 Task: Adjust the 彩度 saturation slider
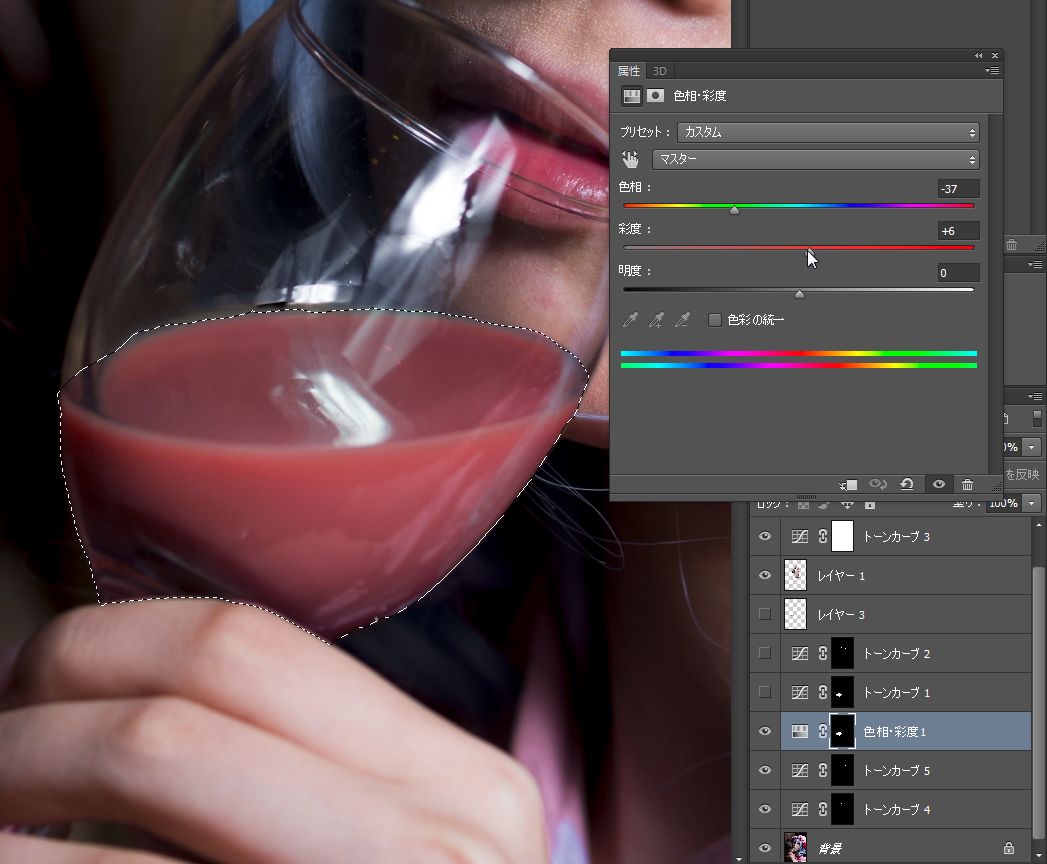(x=810, y=251)
